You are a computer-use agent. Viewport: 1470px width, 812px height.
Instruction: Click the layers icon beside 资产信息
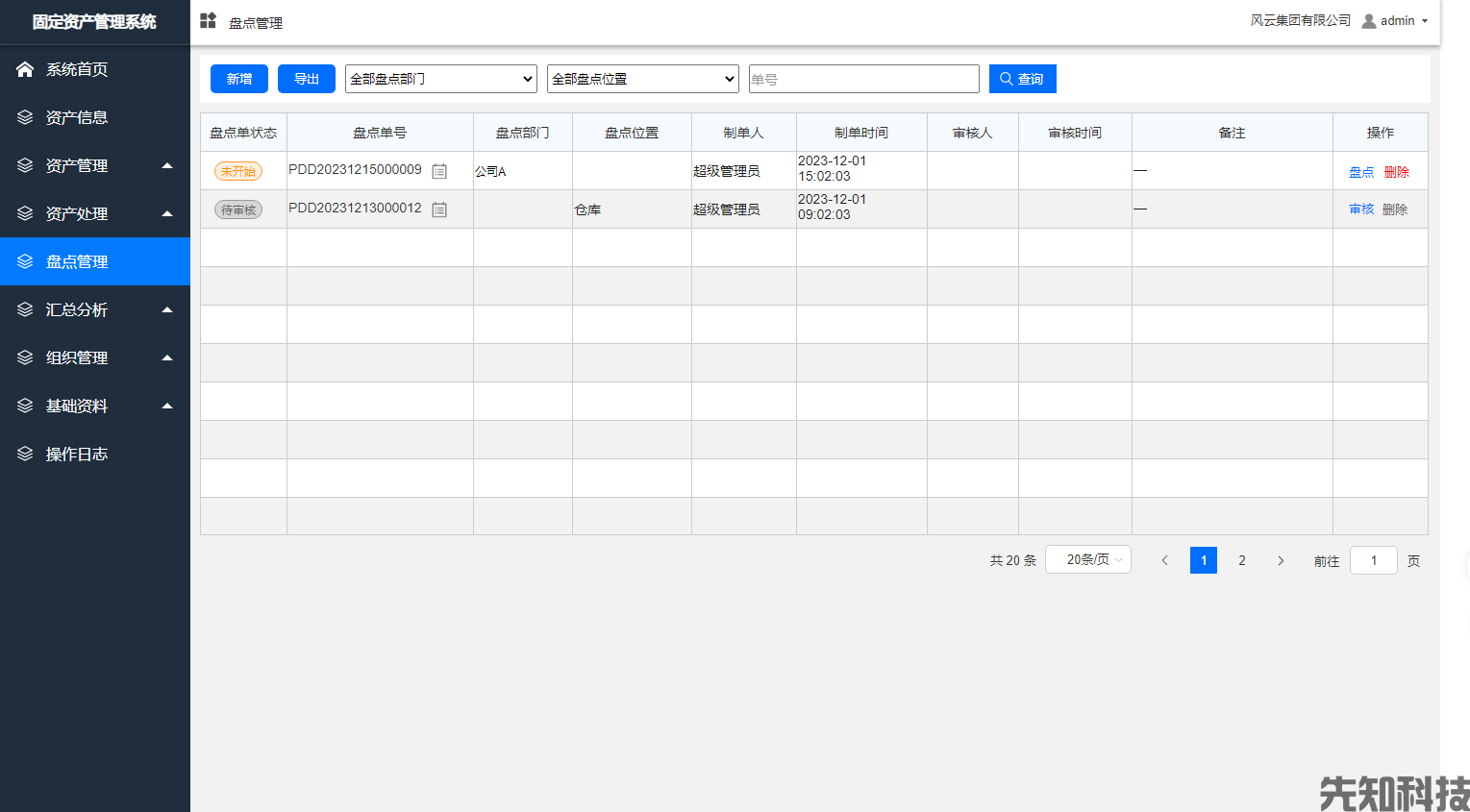tap(25, 117)
